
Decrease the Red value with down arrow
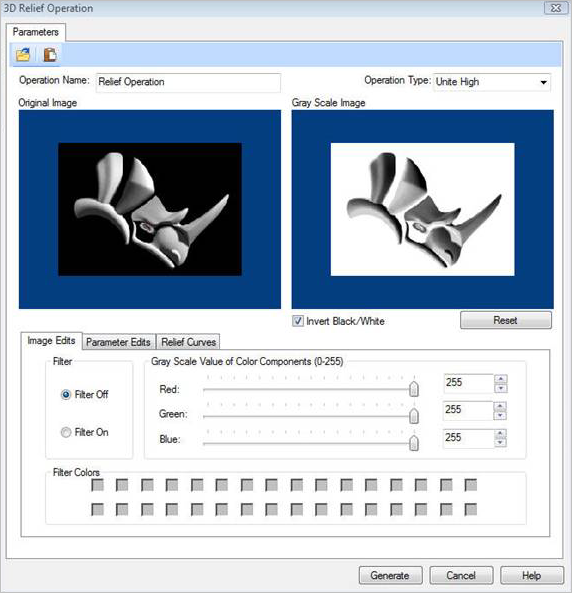pos(501,388)
